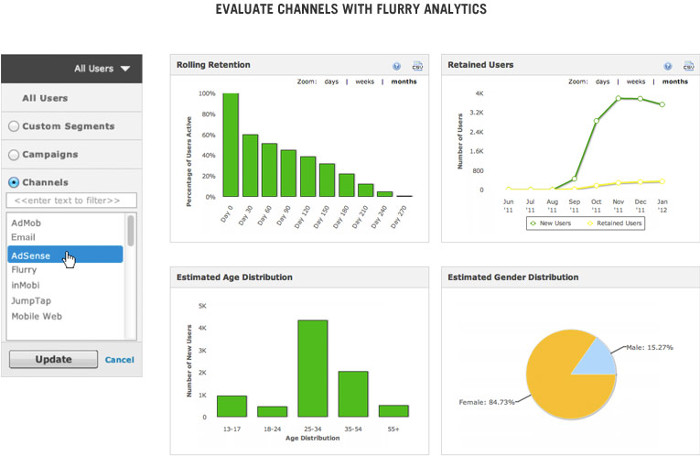The height and width of the screenshot is (456, 700).
Task: Download Retained Users CSV file
Action: point(688,66)
